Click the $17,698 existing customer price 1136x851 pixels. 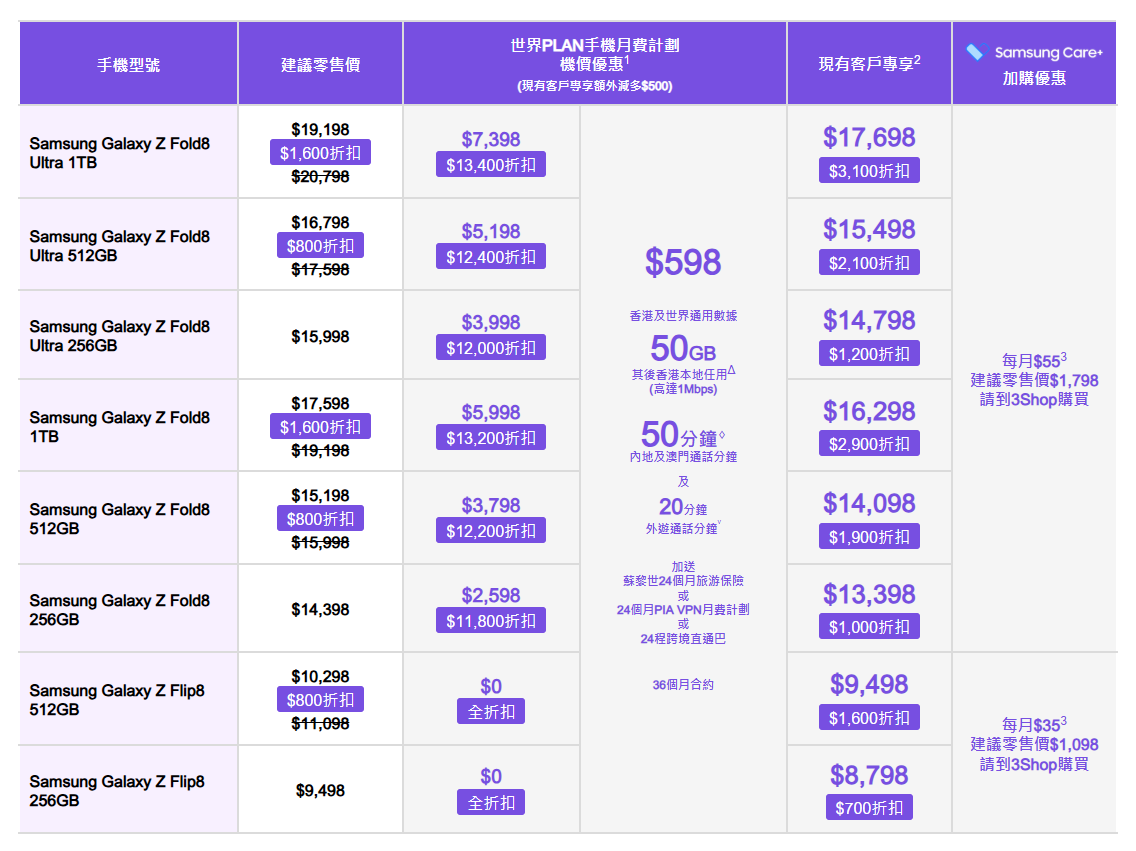tap(869, 137)
